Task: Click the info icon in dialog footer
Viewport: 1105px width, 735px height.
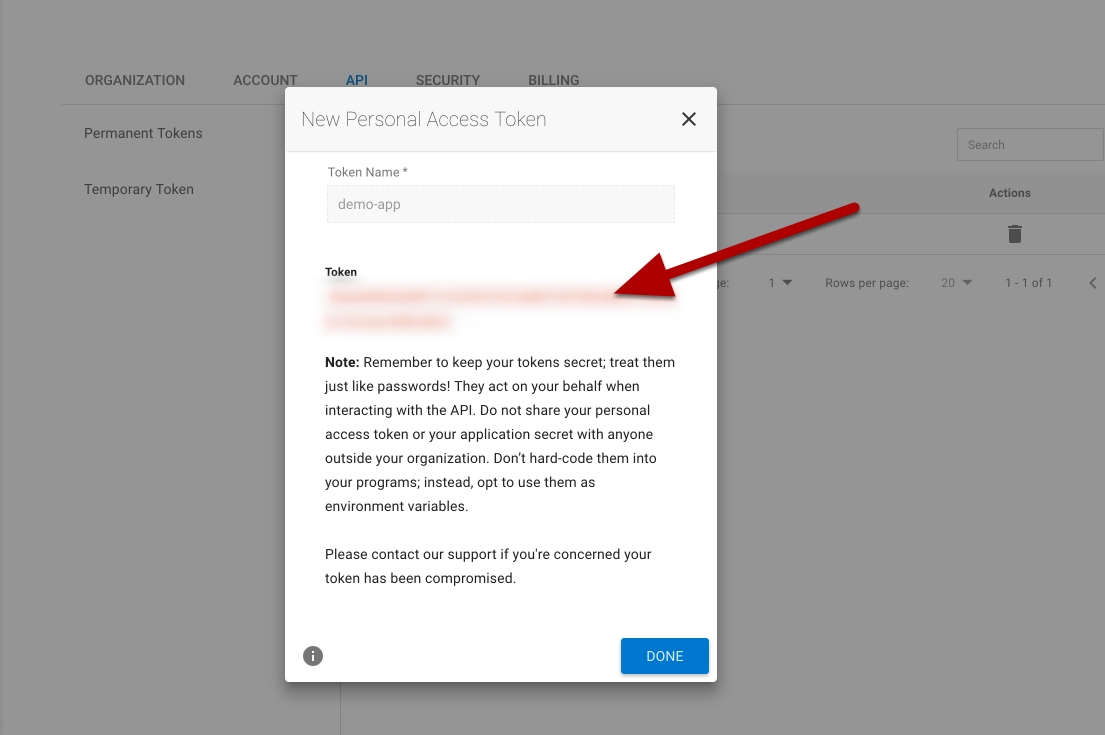Action: pos(313,656)
